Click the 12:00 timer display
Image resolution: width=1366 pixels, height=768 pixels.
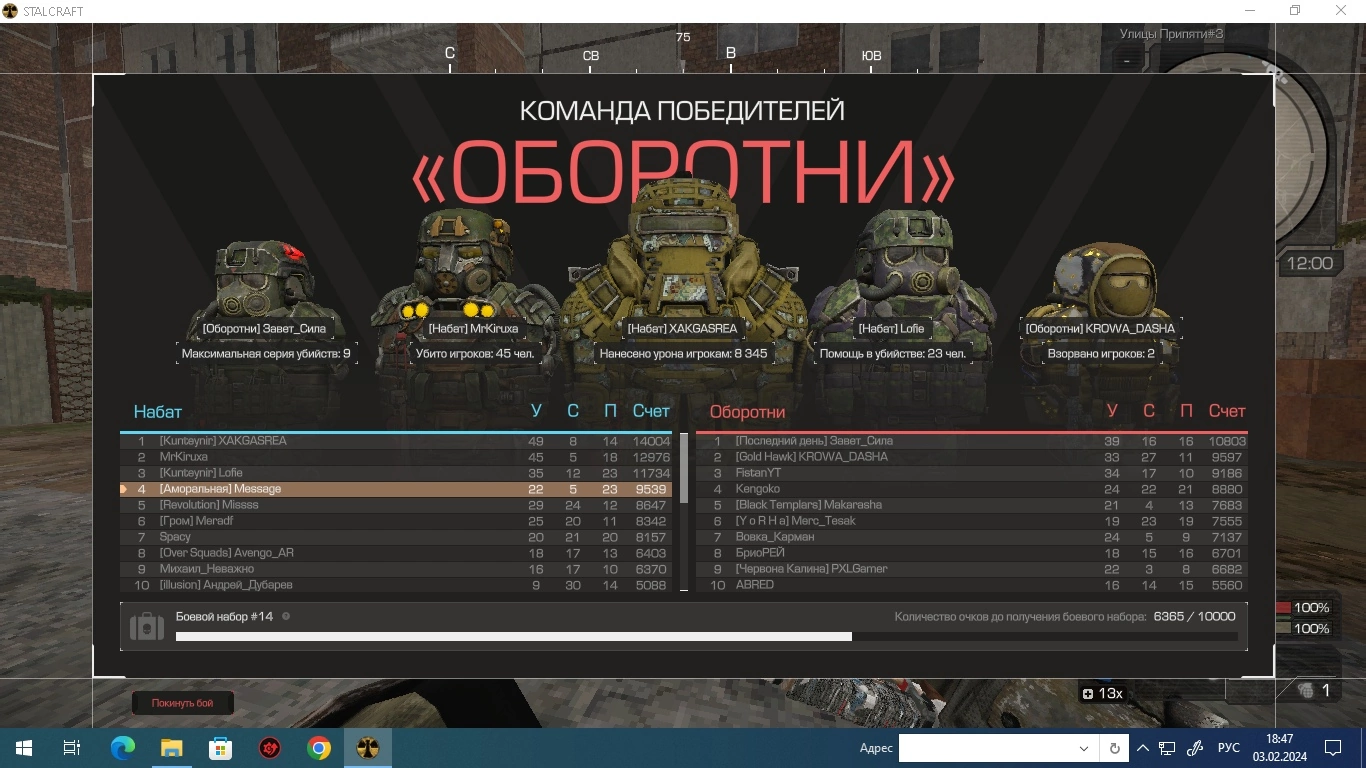click(1310, 264)
